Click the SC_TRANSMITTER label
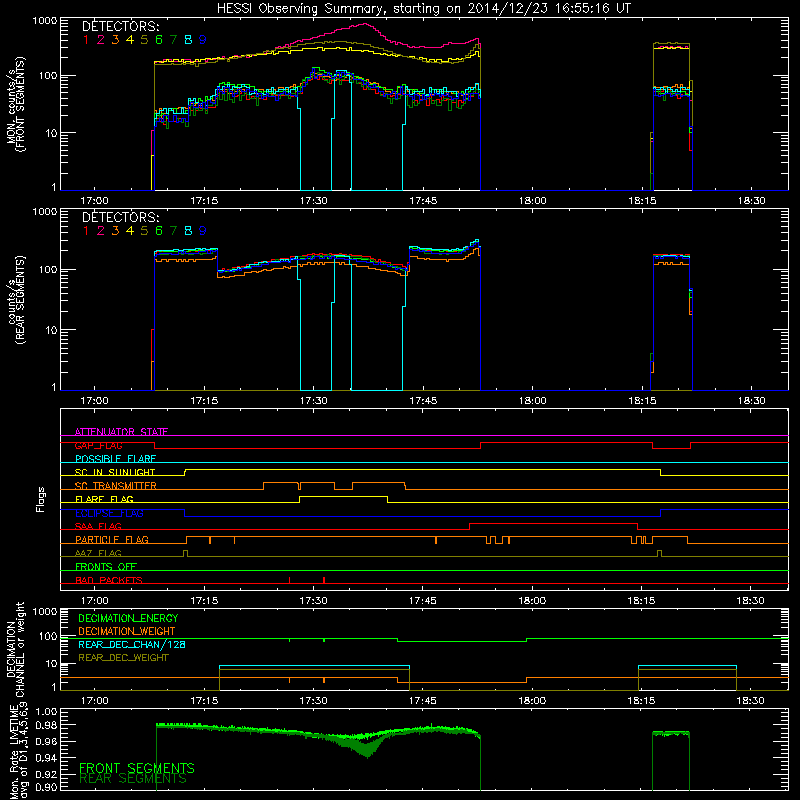The height and width of the screenshot is (800, 800). tap(116, 485)
